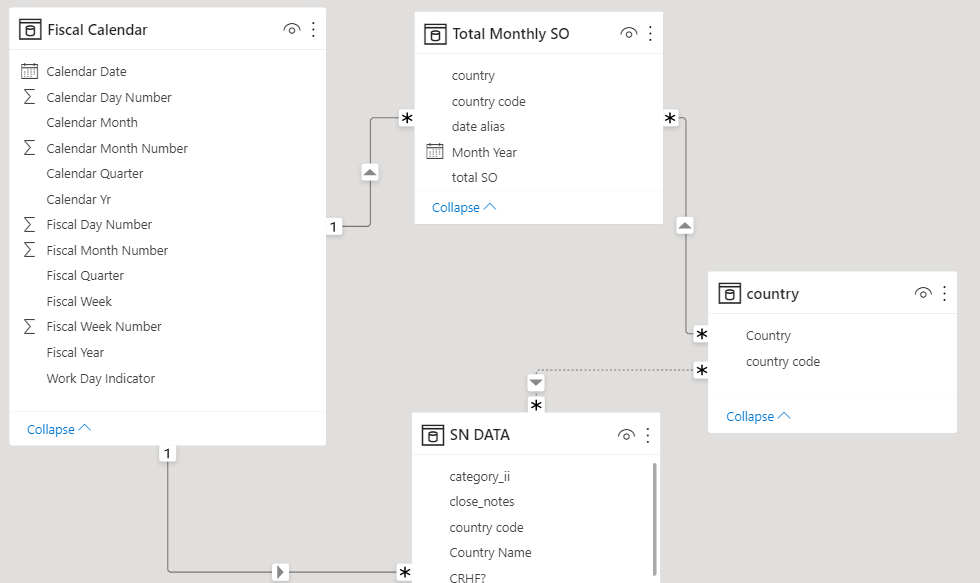This screenshot has width=980, height=583.
Task: Click the asterisk marker left of Total Monthly SO
Action: [407, 118]
